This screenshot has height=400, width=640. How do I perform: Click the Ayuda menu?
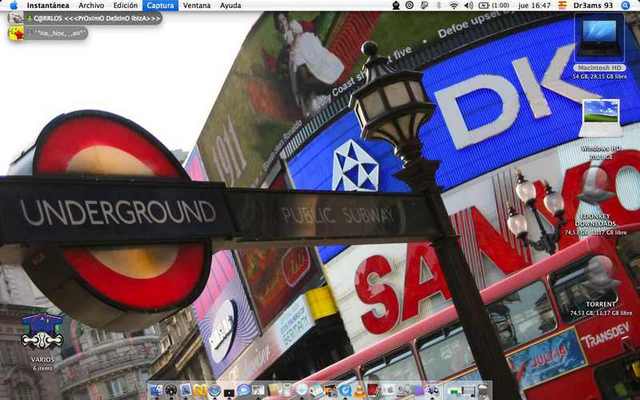(230, 5)
